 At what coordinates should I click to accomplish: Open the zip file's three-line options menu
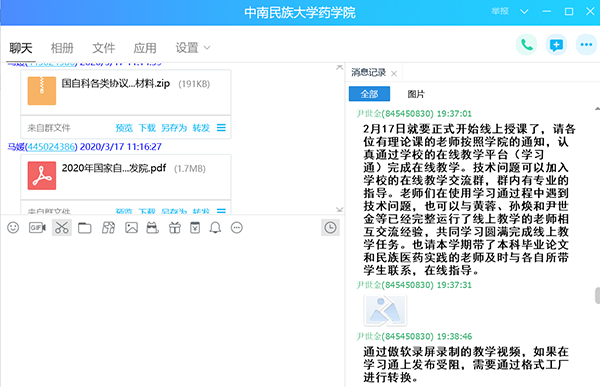(x=221, y=127)
